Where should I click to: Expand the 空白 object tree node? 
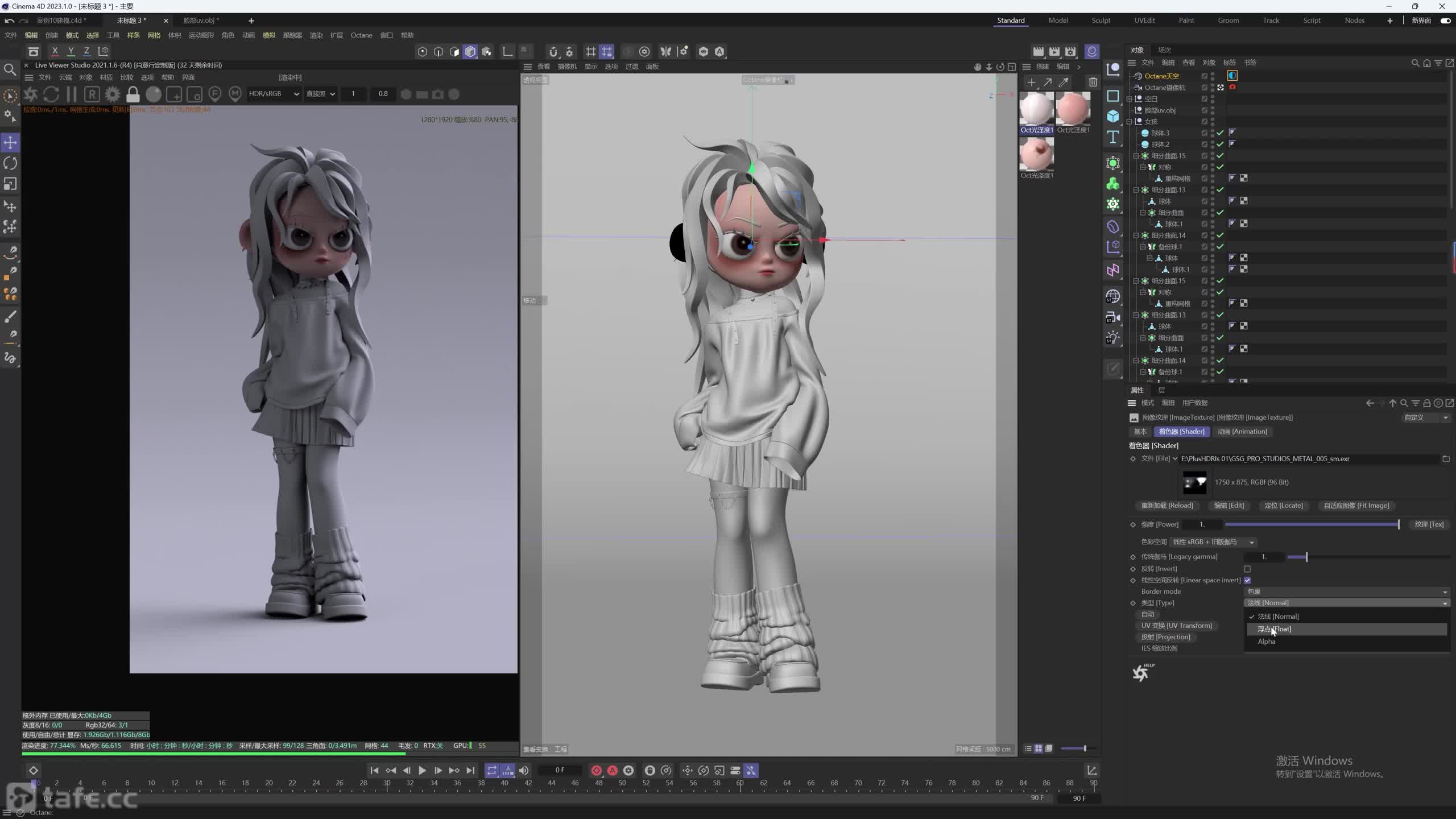pyautogui.click(x=1130, y=98)
